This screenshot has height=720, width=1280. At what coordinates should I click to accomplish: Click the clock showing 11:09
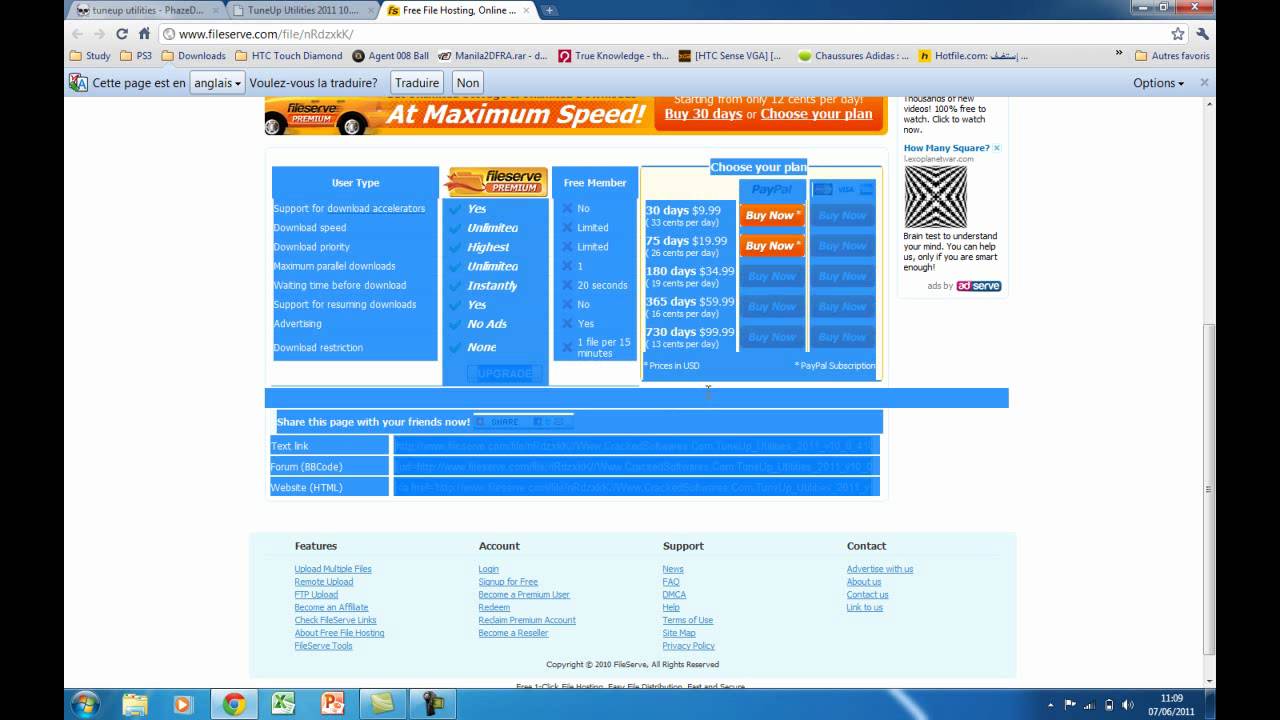[x=1171, y=698]
